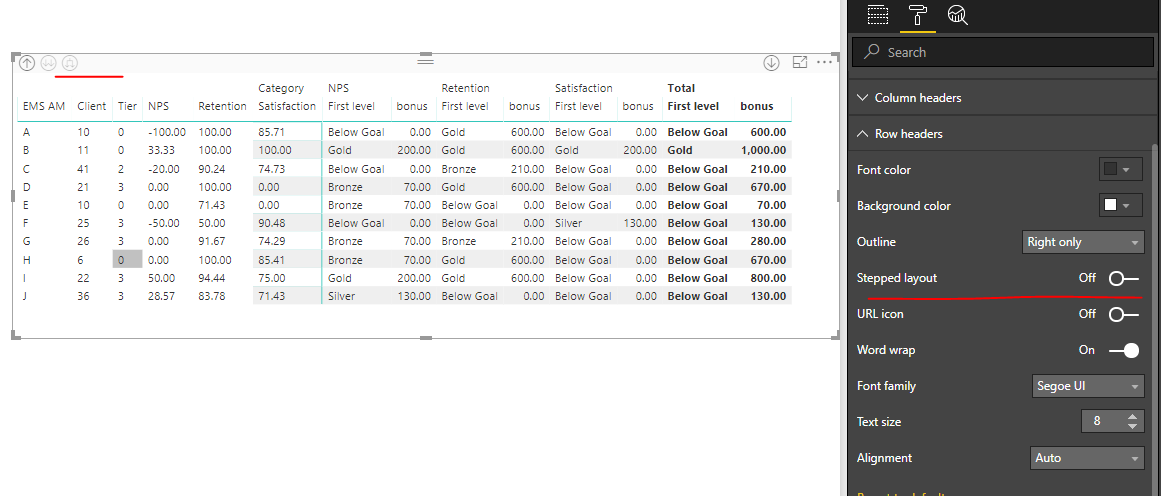Open the More options ellipsis menu

(824, 63)
